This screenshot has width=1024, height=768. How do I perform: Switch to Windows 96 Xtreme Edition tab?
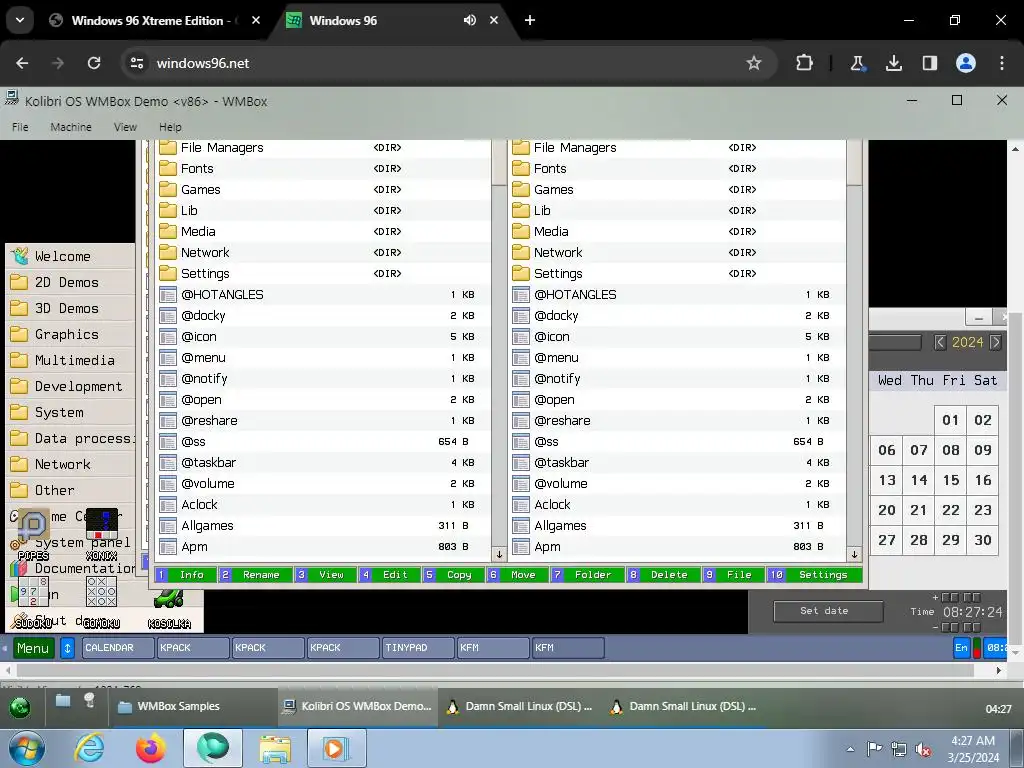pos(154,20)
